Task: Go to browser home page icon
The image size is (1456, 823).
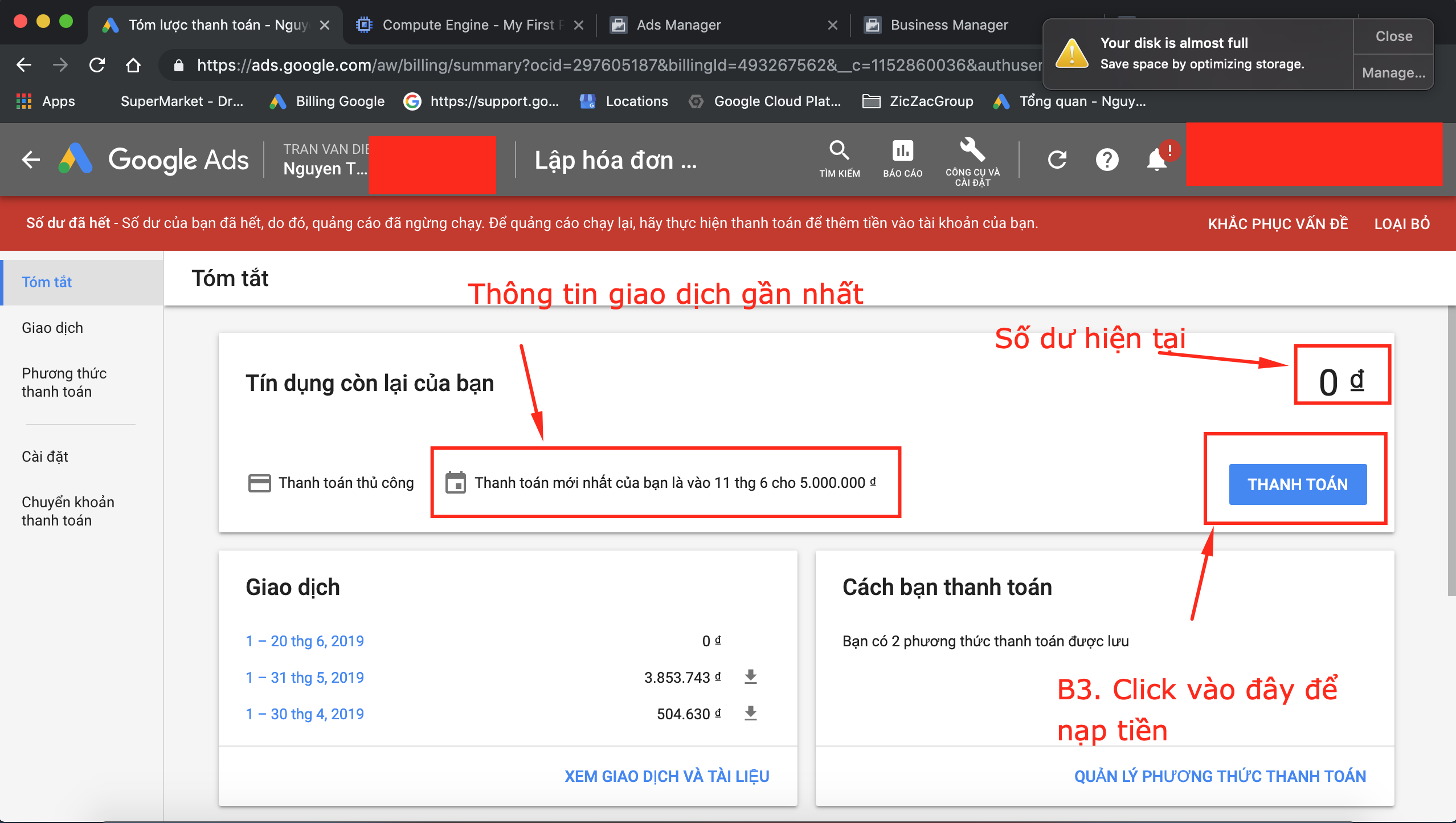Action: click(x=133, y=65)
